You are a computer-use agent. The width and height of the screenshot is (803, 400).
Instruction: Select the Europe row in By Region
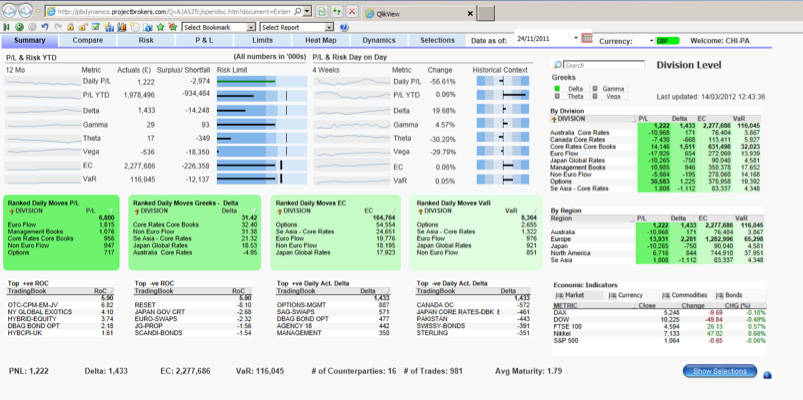(x=656, y=239)
